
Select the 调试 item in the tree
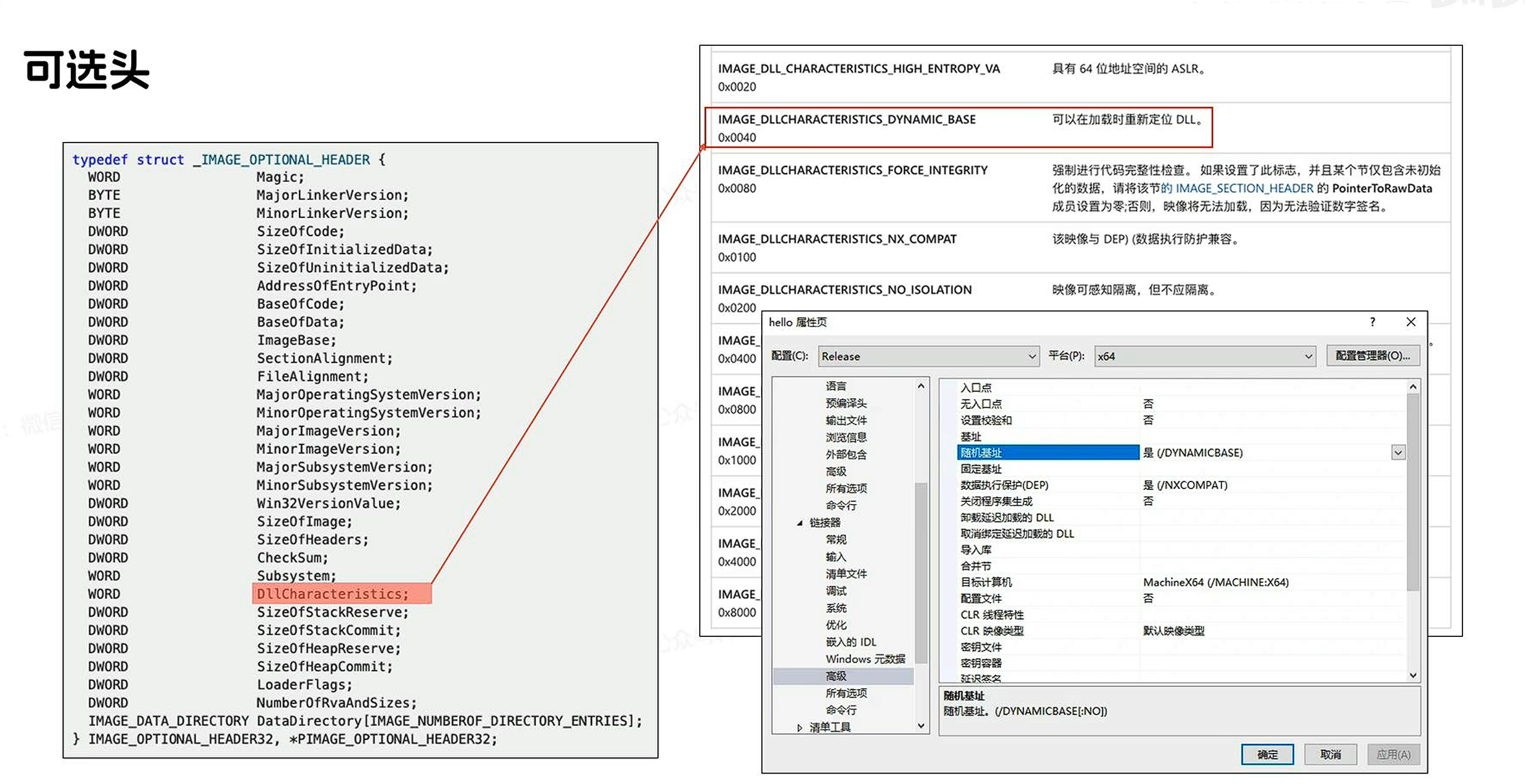pos(835,591)
